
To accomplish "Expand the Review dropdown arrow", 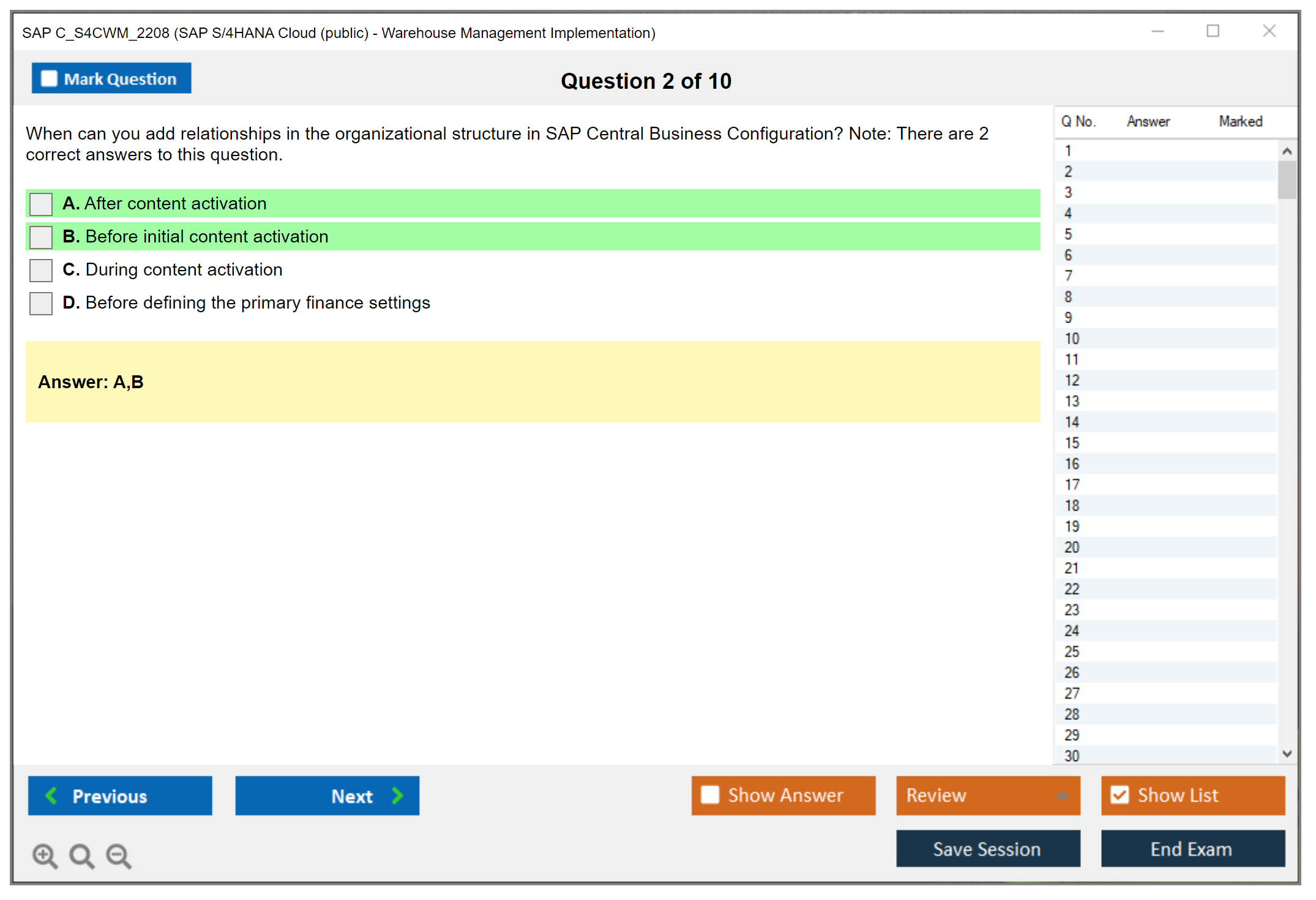I will 1063,795.
